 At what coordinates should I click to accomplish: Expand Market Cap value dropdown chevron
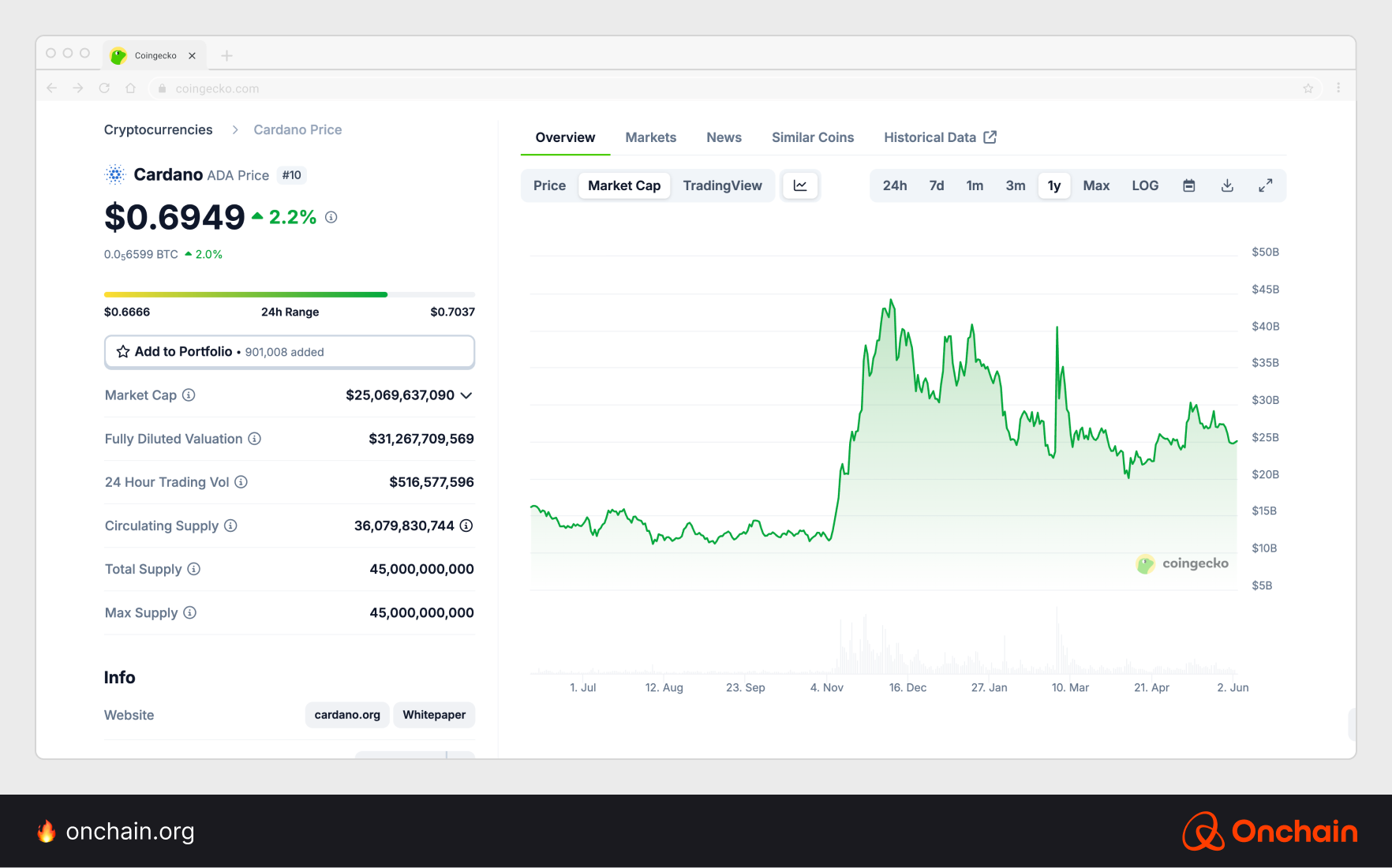466,395
